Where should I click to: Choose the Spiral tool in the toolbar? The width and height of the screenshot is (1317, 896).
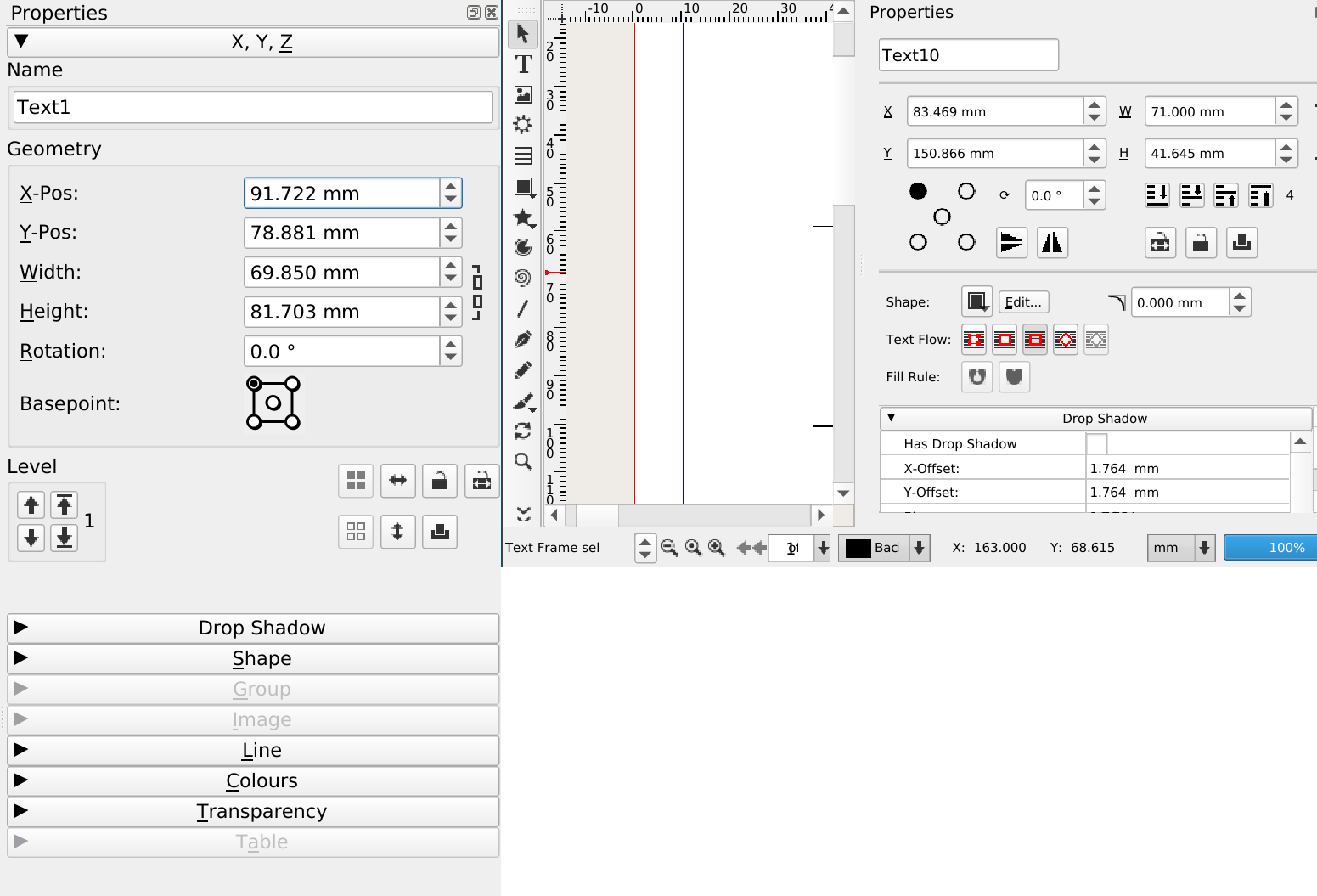click(523, 278)
